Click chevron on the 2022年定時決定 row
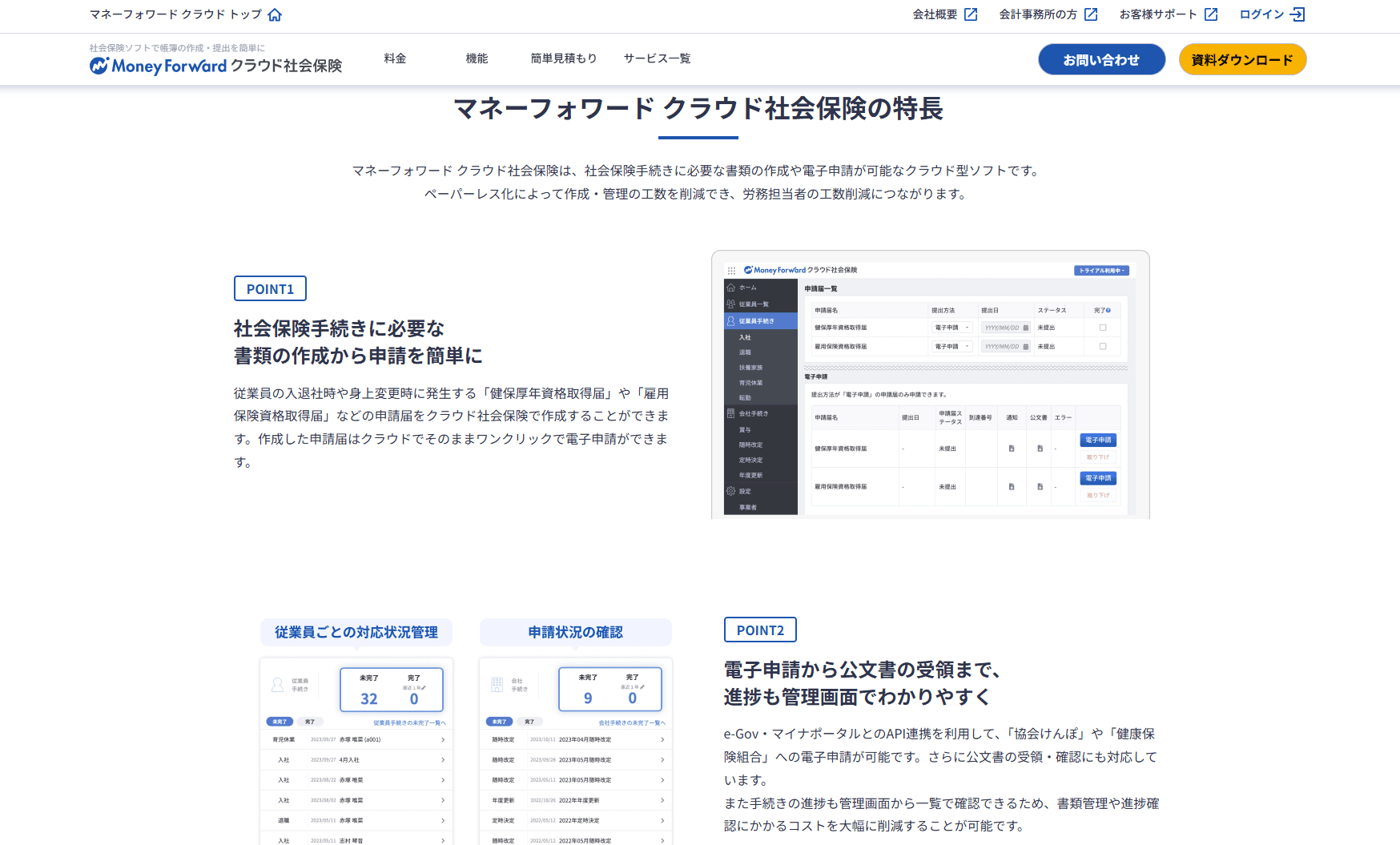 pos(662,820)
